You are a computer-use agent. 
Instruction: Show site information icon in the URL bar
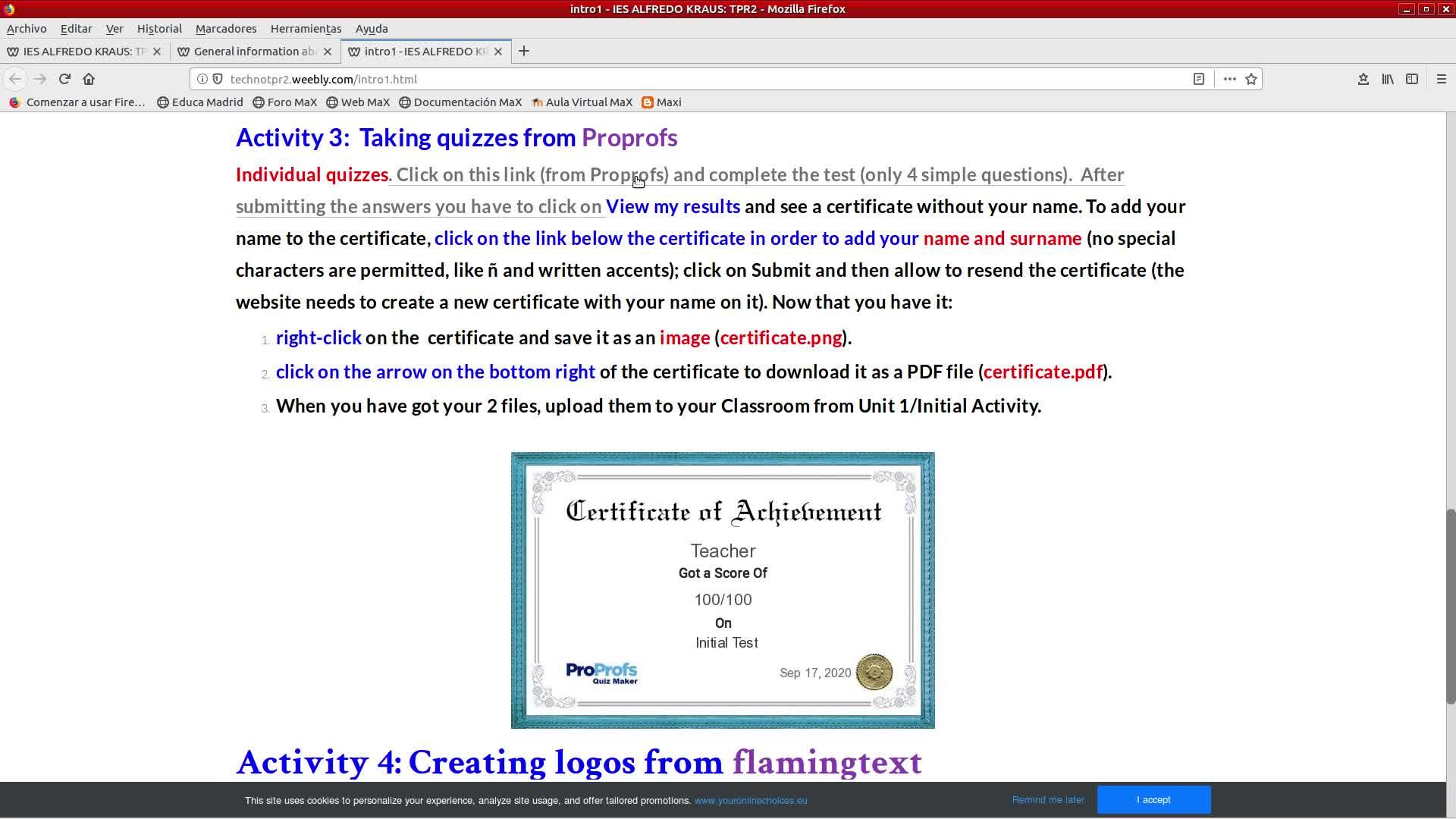[202, 79]
